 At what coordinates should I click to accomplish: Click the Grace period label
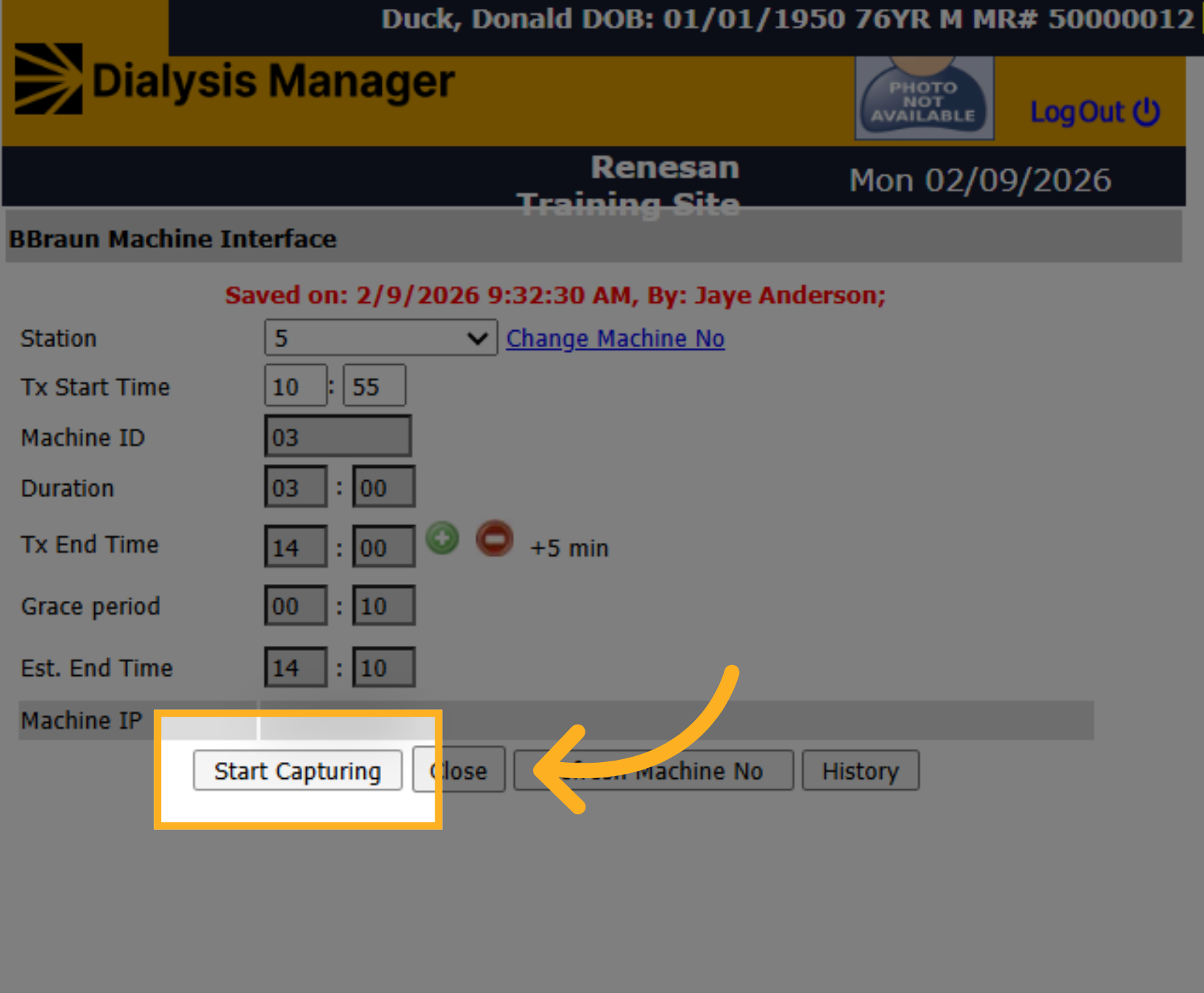(90, 607)
